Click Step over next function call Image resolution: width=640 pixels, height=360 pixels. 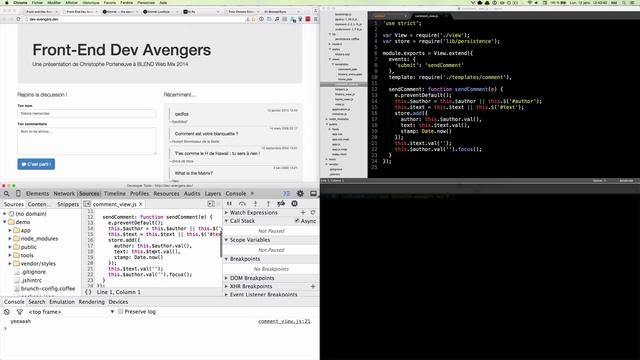pyautogui.click(x=242, y=204)
